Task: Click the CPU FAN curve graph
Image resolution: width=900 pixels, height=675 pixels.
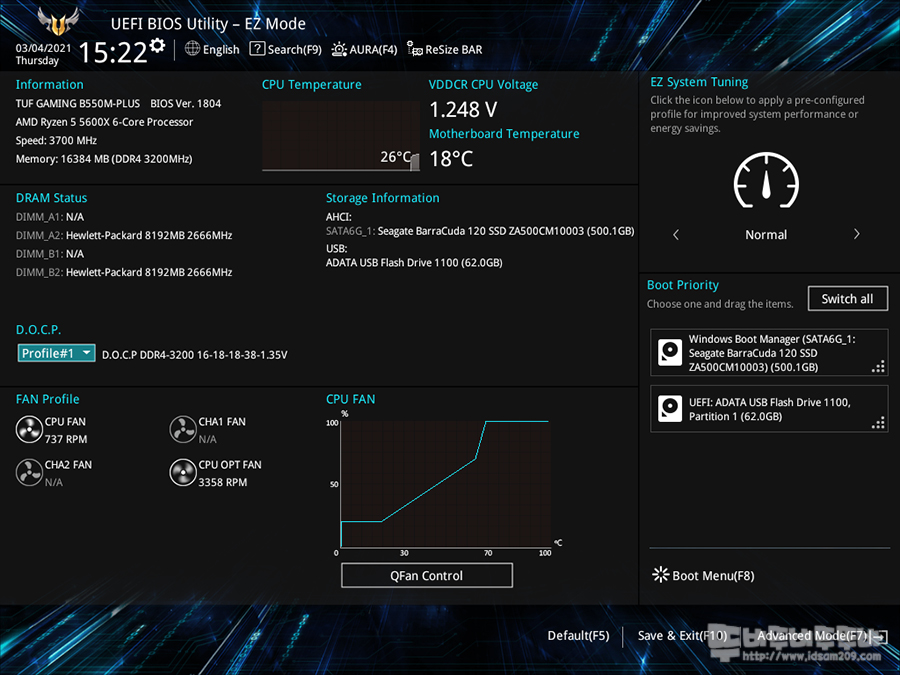Action: tap(445, 484)
